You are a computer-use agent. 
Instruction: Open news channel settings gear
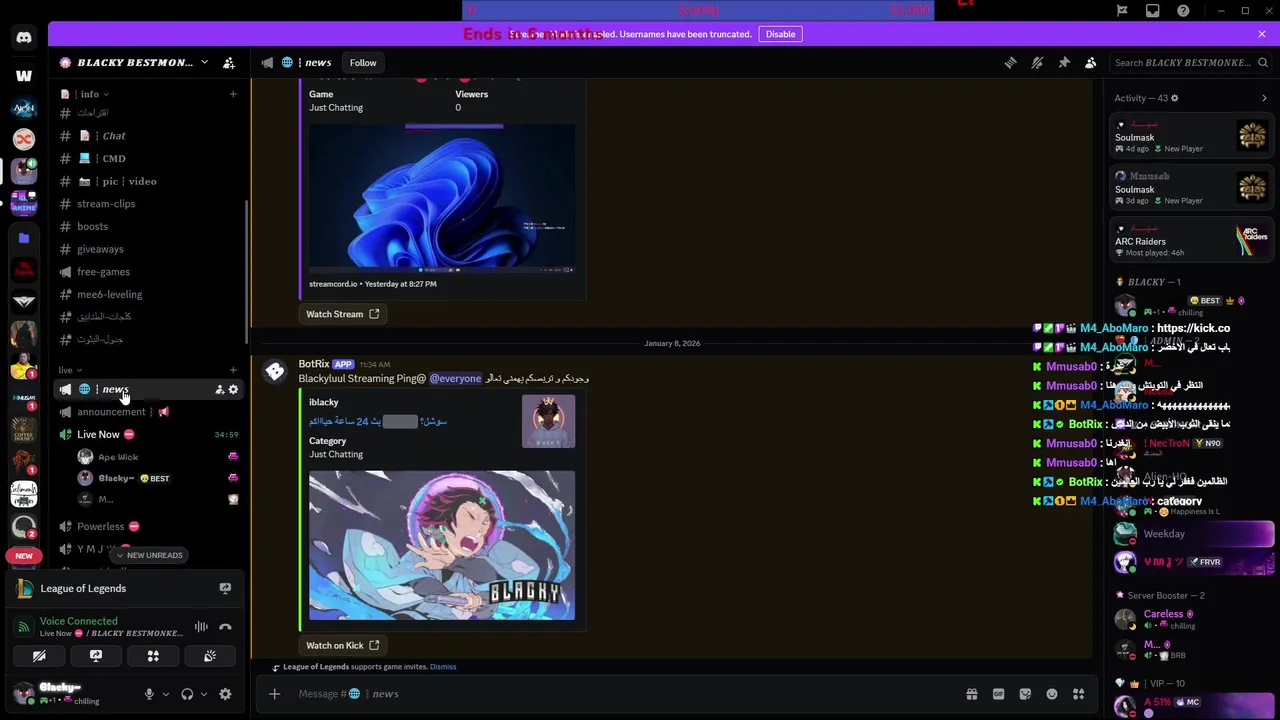tap(233, 390)
